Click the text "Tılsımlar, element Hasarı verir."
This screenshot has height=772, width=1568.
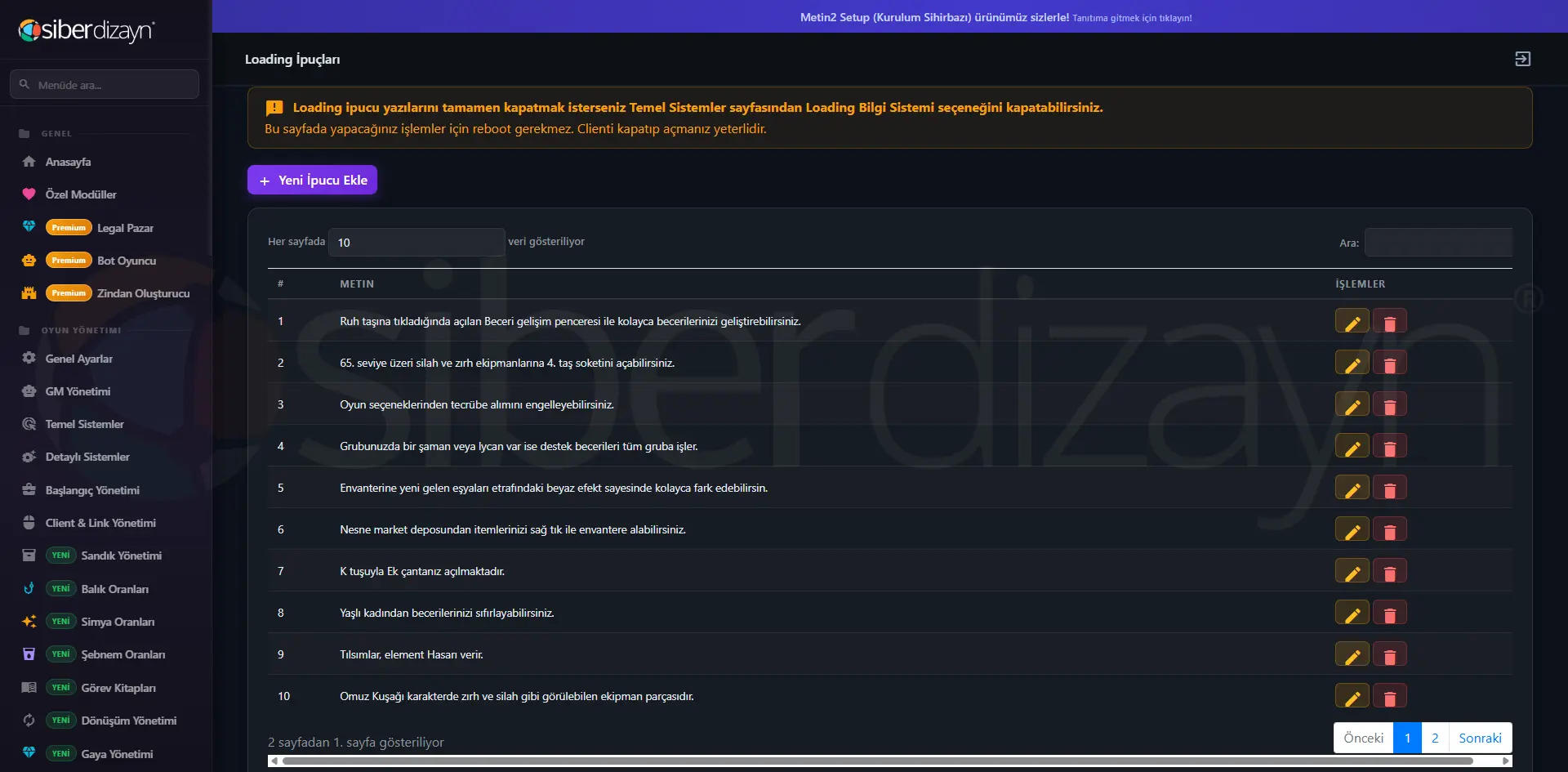(412, 654)
